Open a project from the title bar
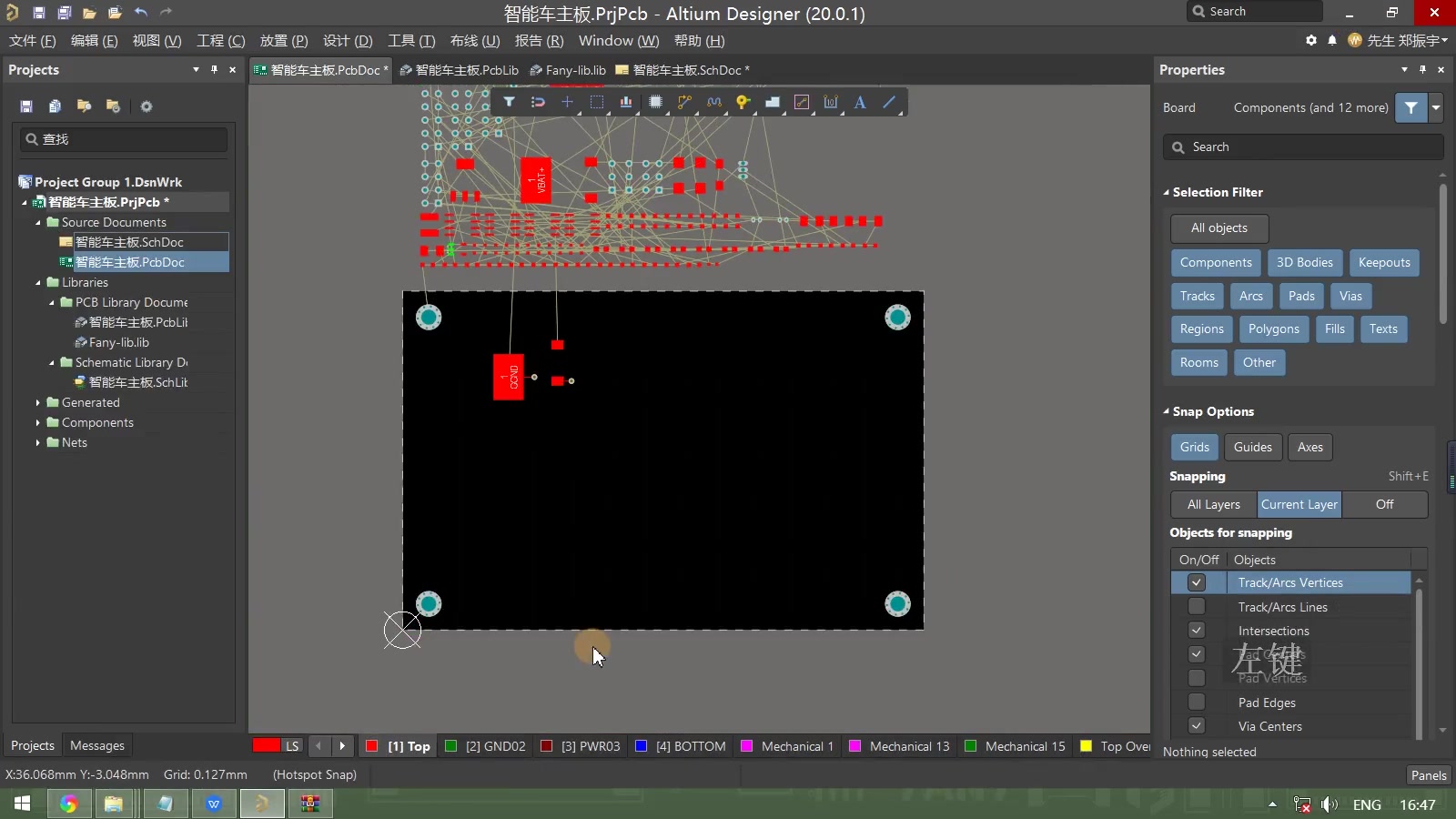Screen dimensions: 1456x819 [115, 13]
